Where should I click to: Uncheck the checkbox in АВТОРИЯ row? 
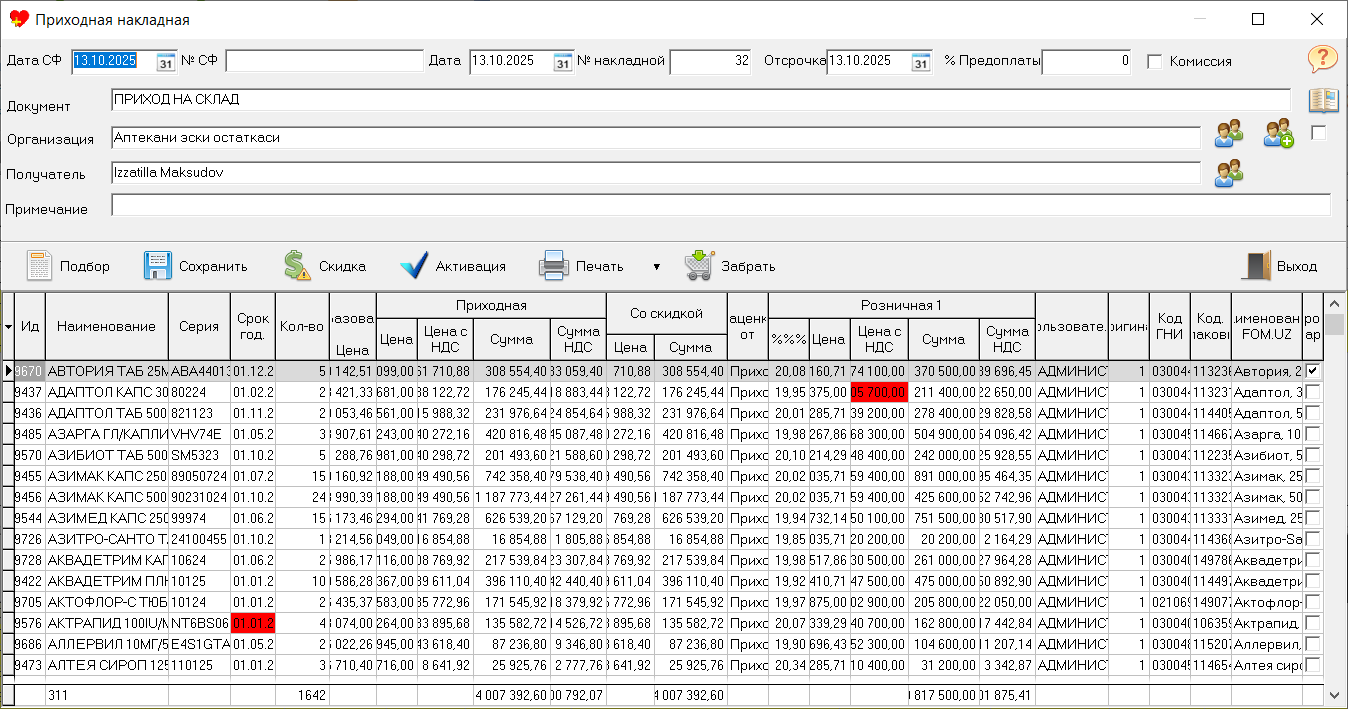1312,371
